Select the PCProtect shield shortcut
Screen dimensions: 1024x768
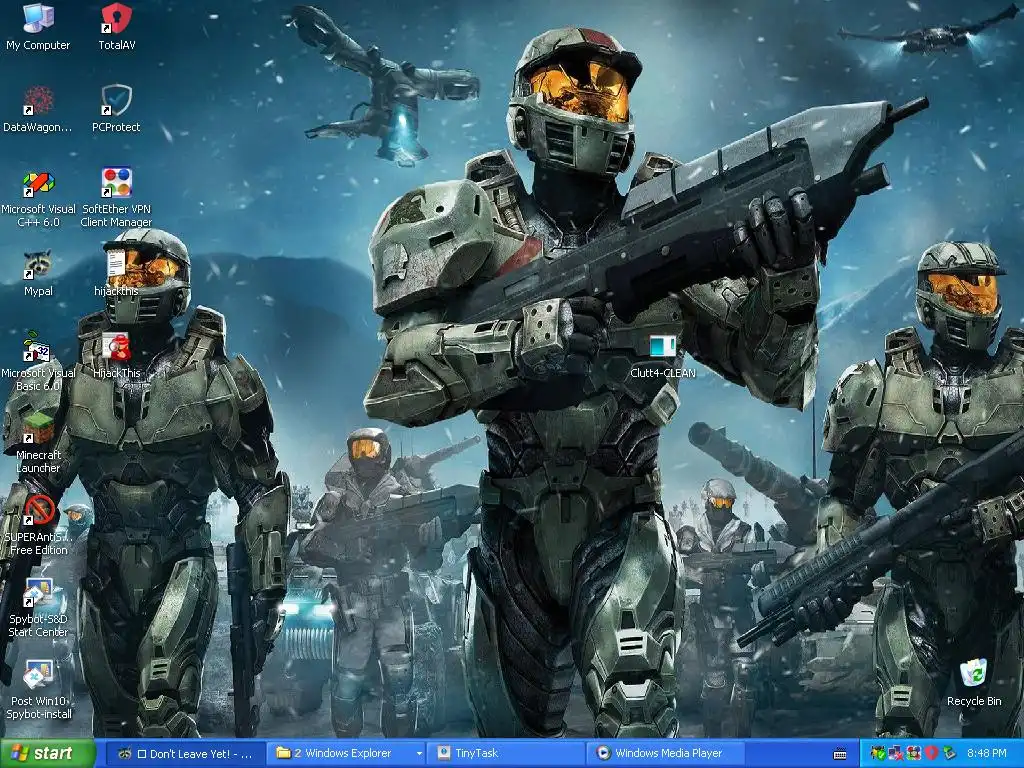click(116, 110)
